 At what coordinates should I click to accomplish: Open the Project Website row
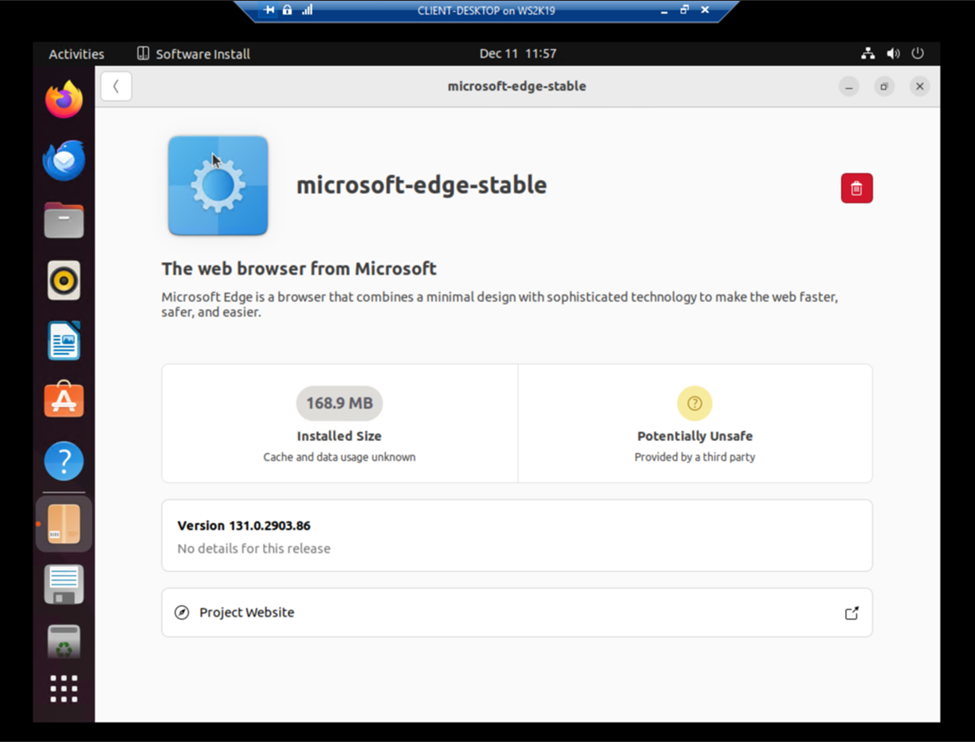click(x=517, y=613)
